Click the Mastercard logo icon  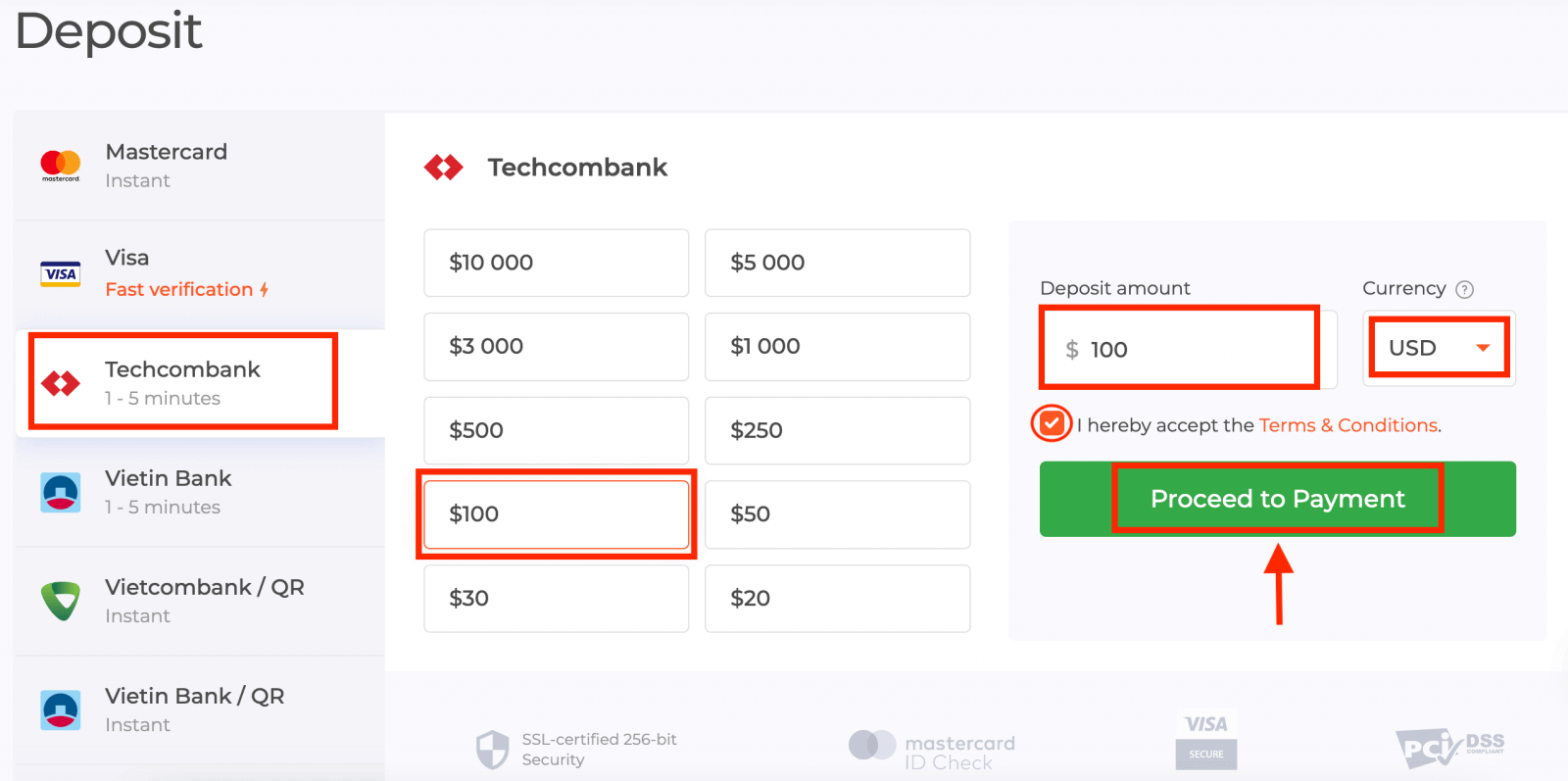click(61, 165)
